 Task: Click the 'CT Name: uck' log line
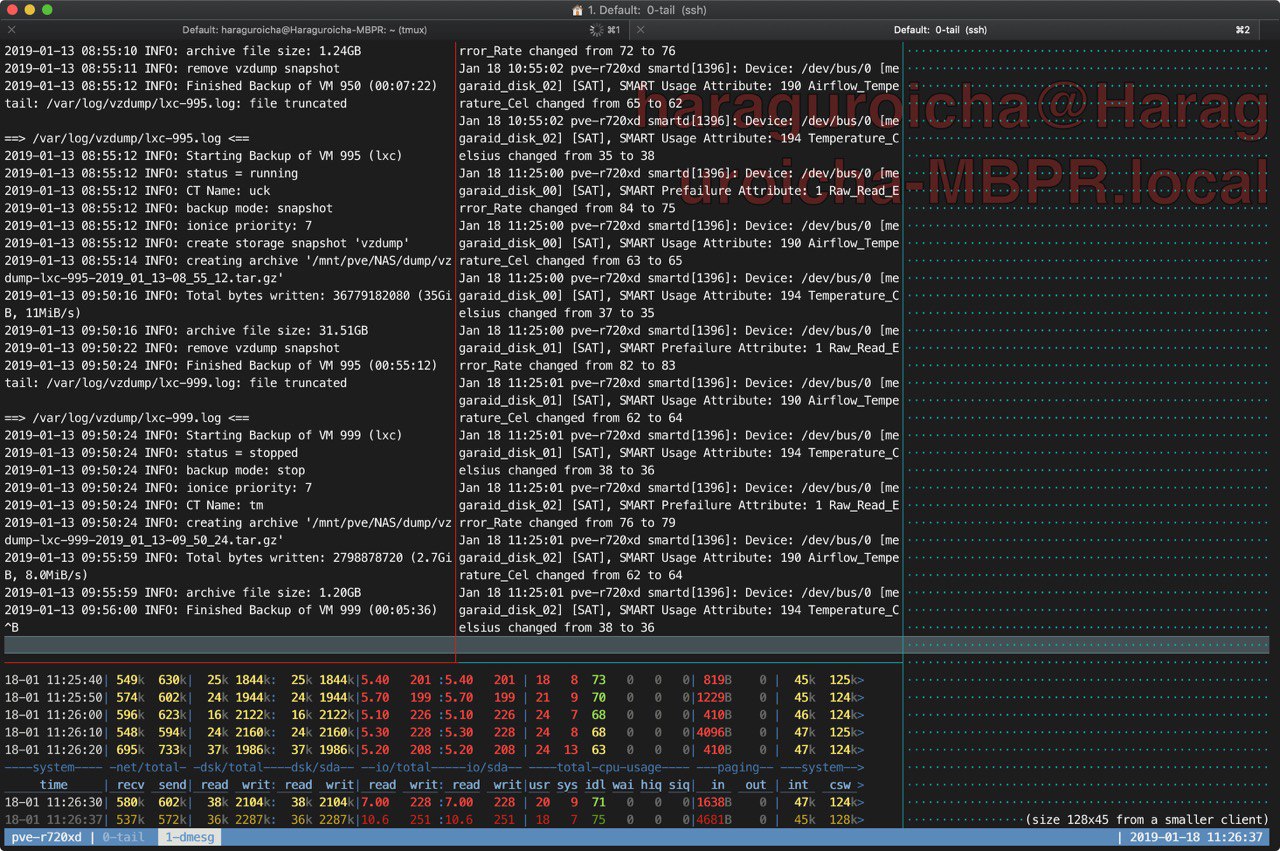tap(137, 191)
